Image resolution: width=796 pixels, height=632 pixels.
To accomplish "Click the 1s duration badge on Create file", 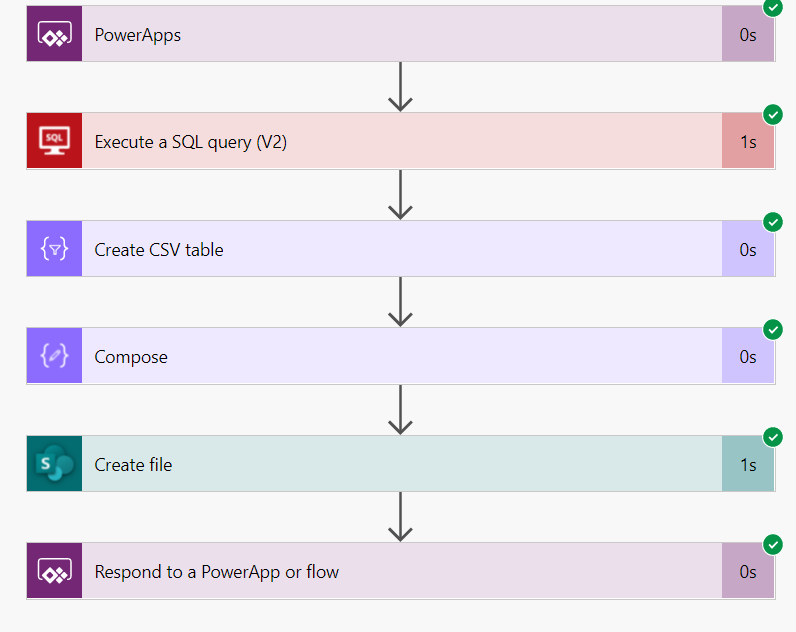I will pyautogui.click(x=748, y=464).
